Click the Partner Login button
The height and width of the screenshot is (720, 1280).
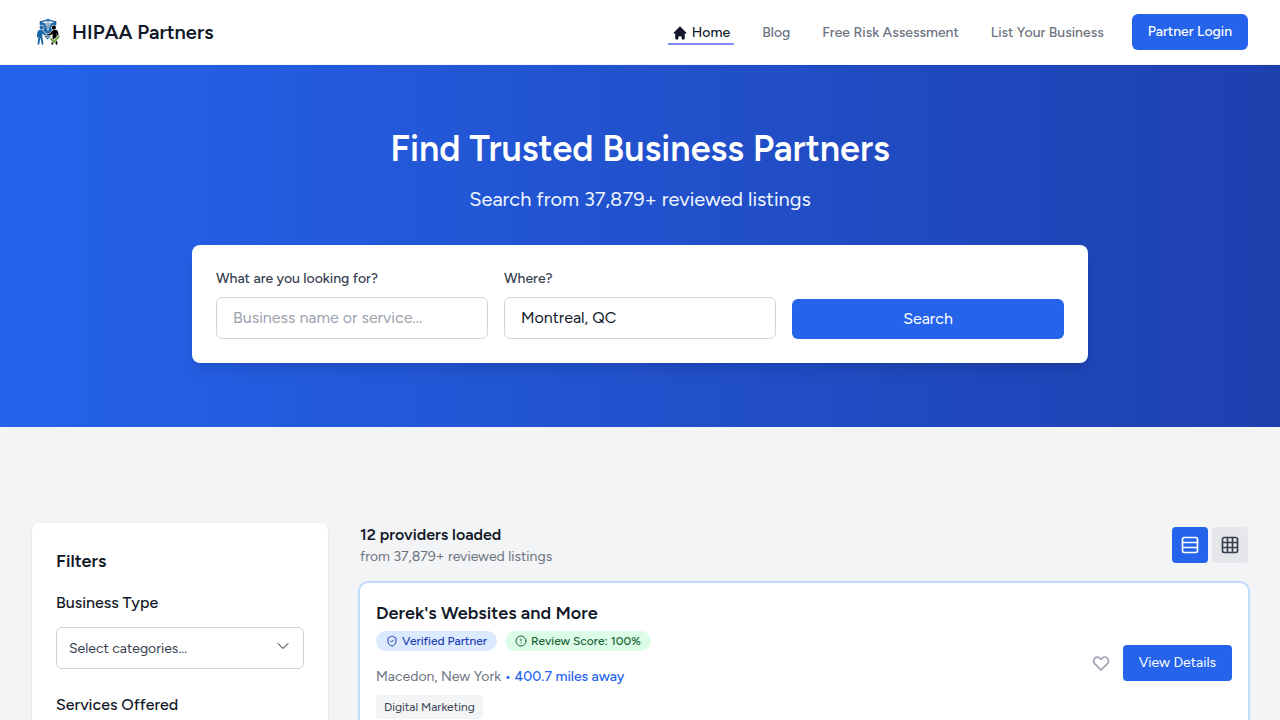tap(1190, 32)
